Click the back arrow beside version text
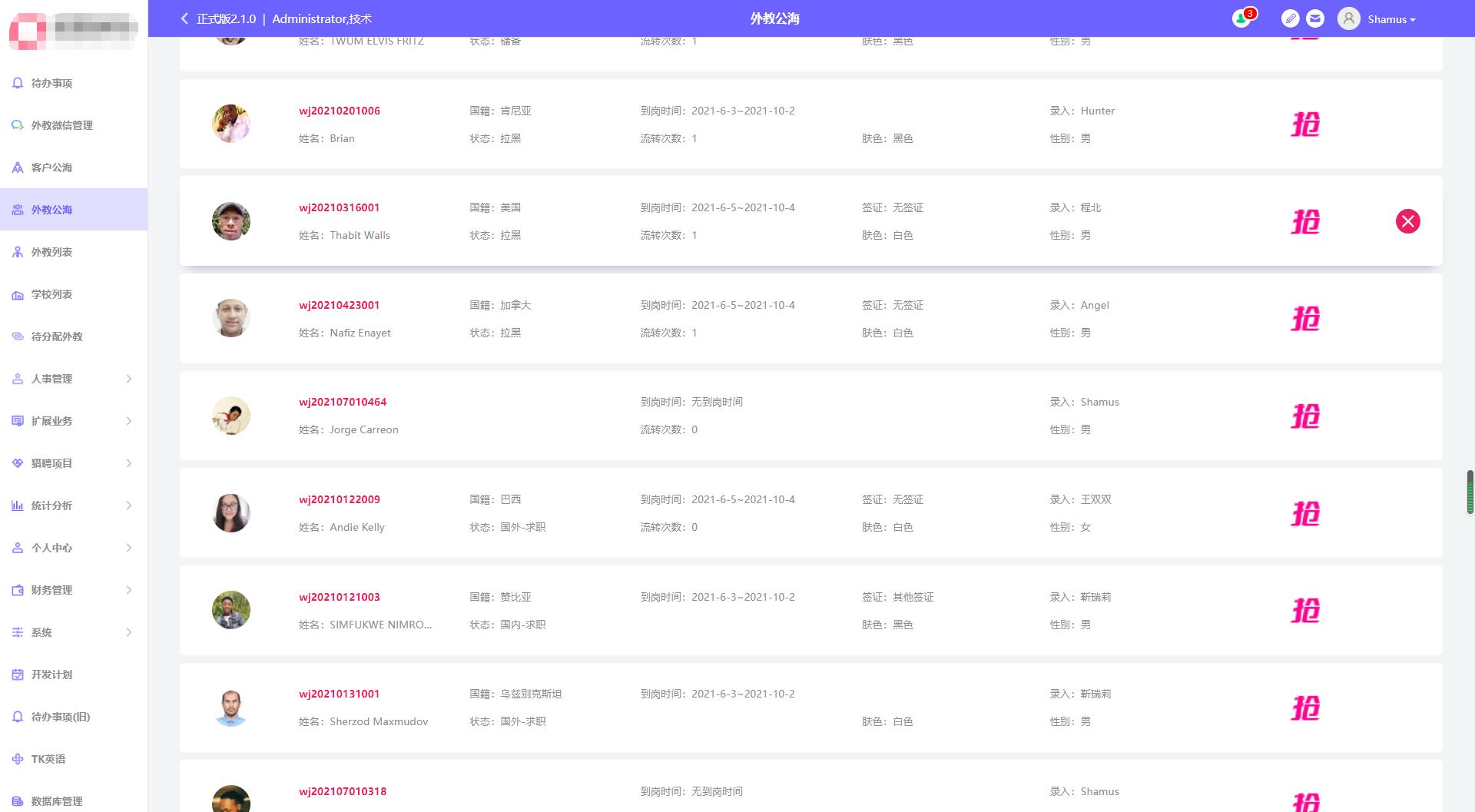 [184, 18]
